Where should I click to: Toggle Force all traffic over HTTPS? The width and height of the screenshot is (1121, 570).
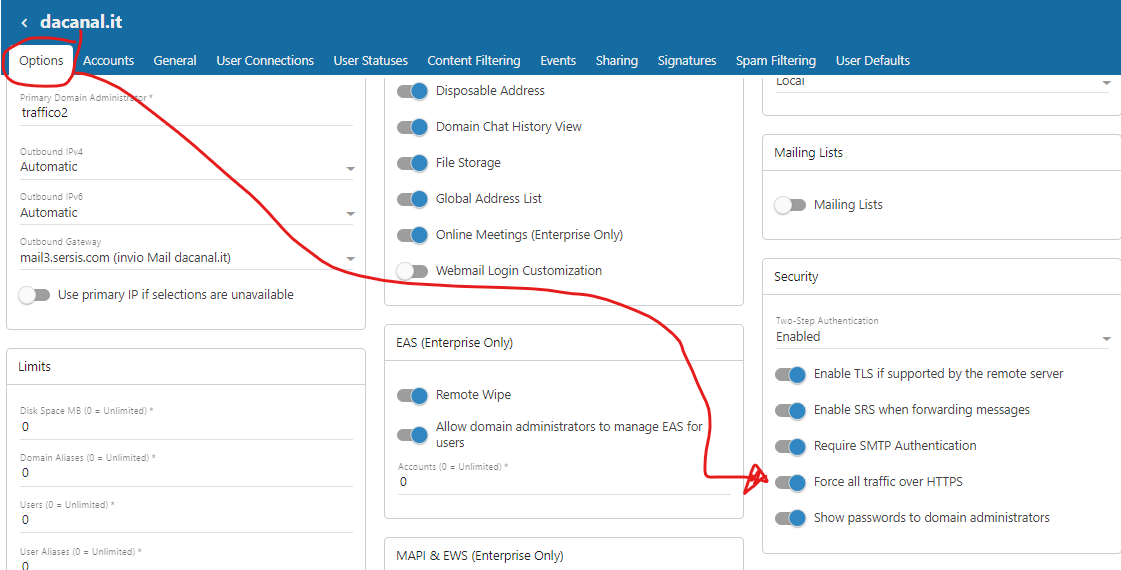coord(790,482)
